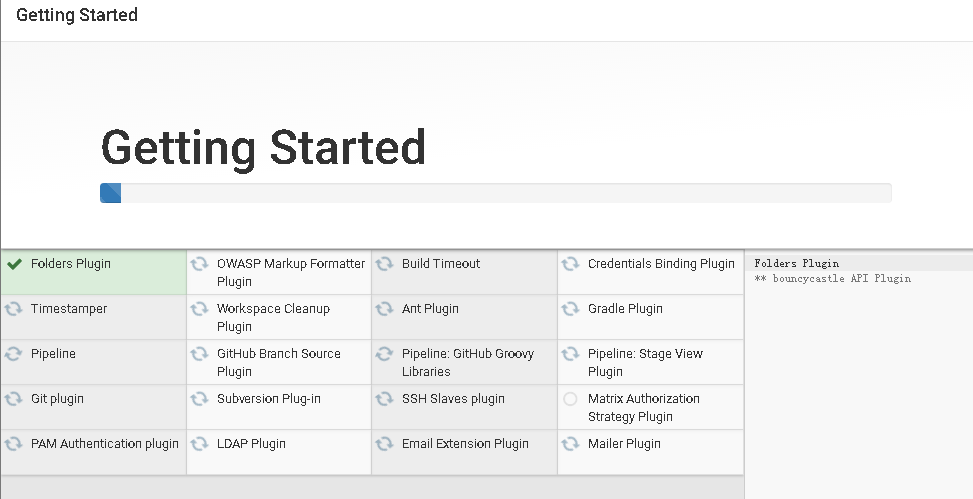973x499 pixels.
Task: Click the sync icon next to Timestamper
Action: [14, 309]
